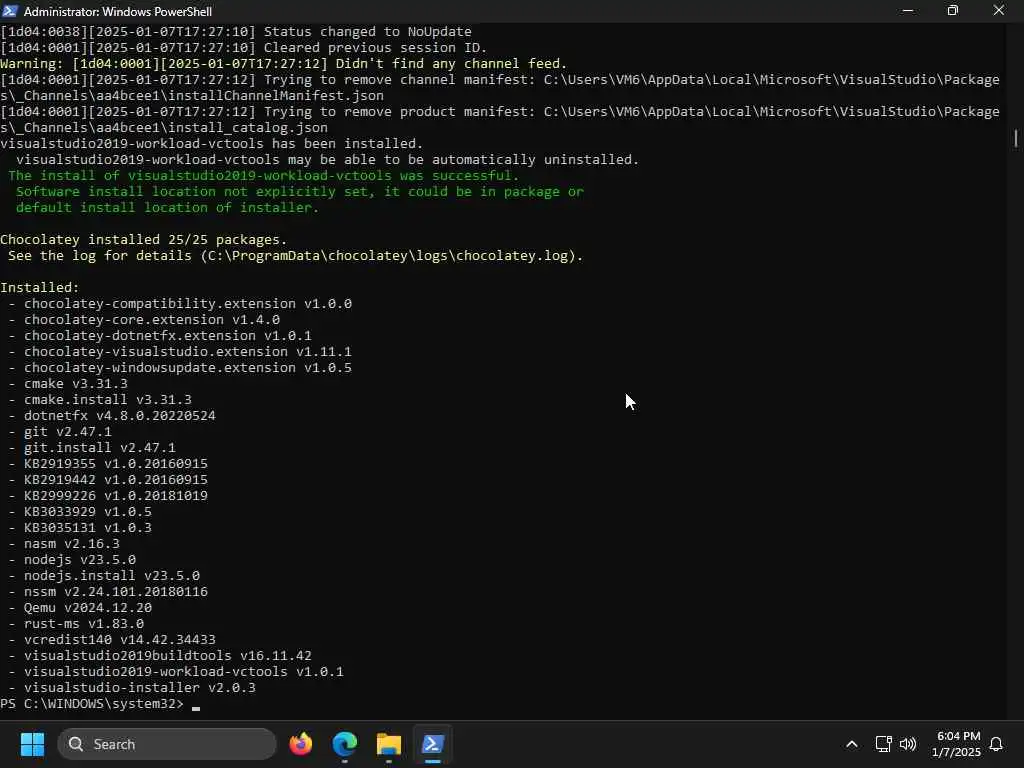Click the 'Installed:' heading line
This screenshot has width=1024, height=768.
pos(39,287)
